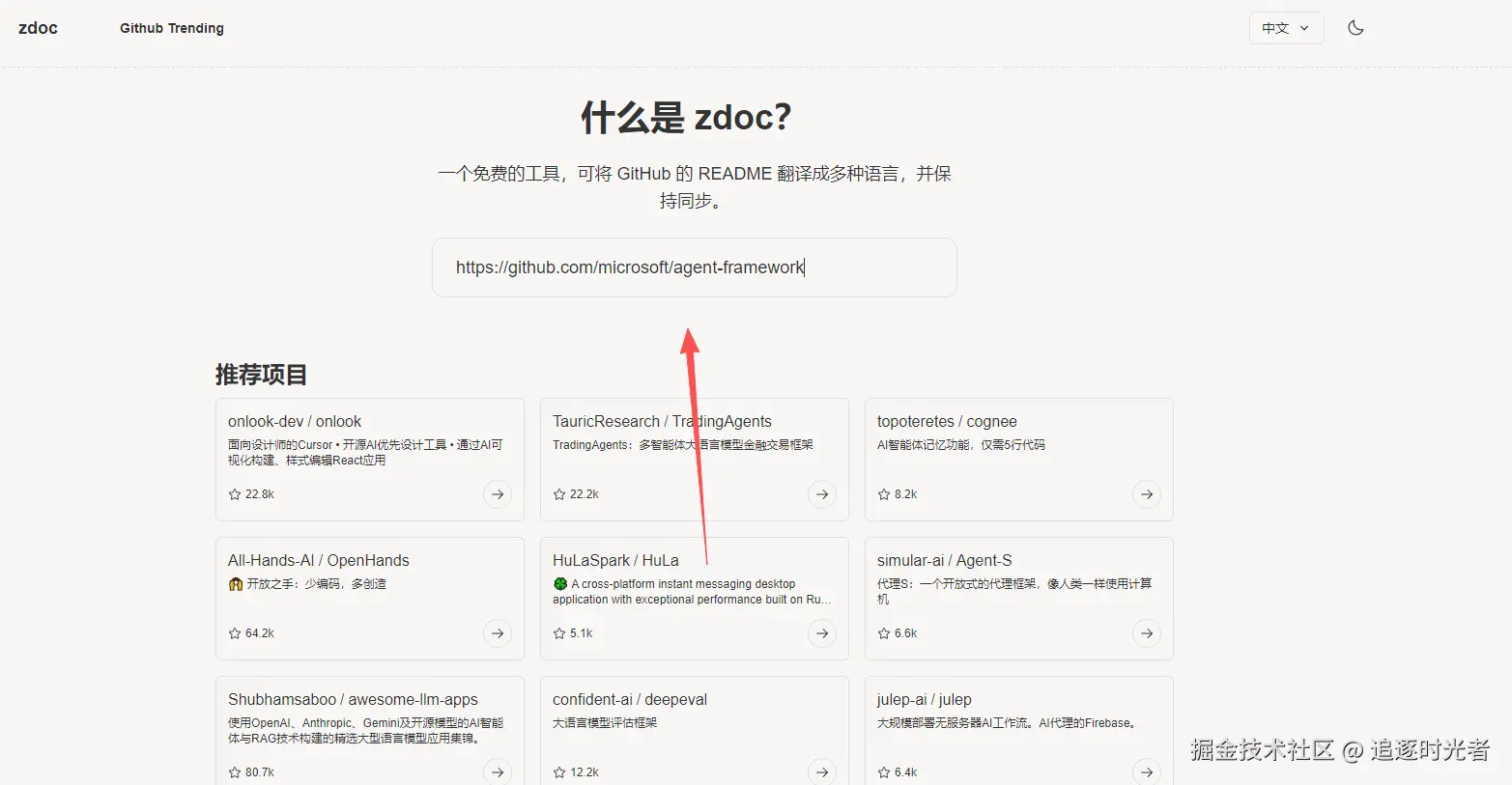
Task: Click the 80.7k star count on awesome-llm-apps
Action: coord(260,772)
